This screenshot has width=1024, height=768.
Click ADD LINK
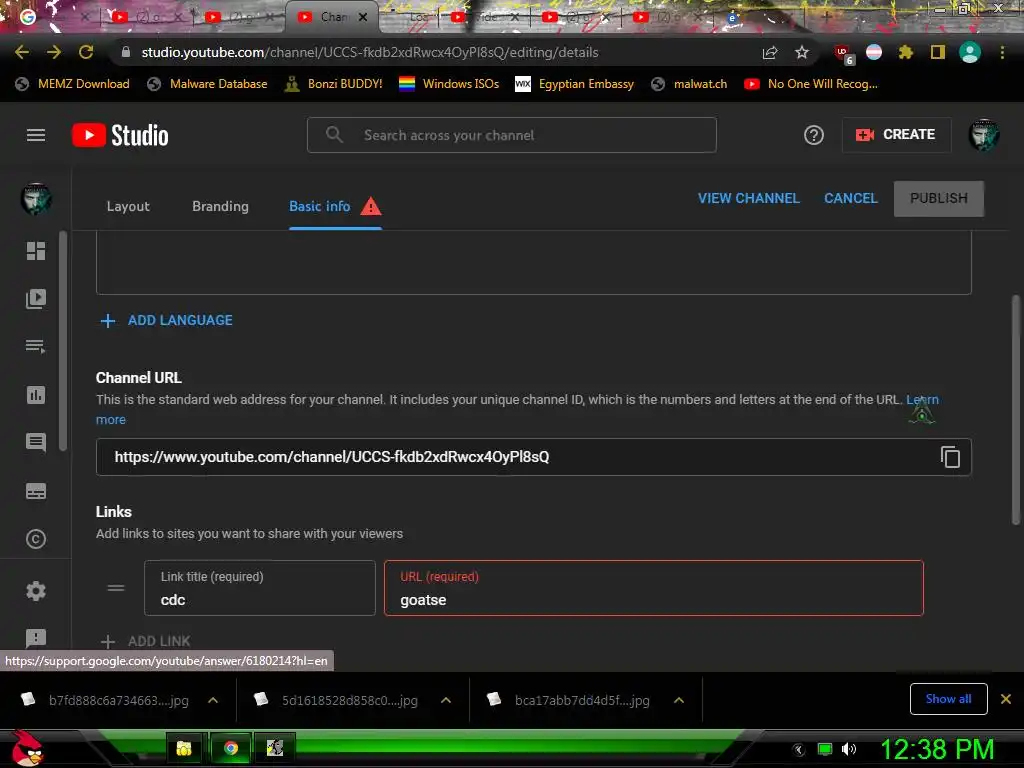point(146,641)
